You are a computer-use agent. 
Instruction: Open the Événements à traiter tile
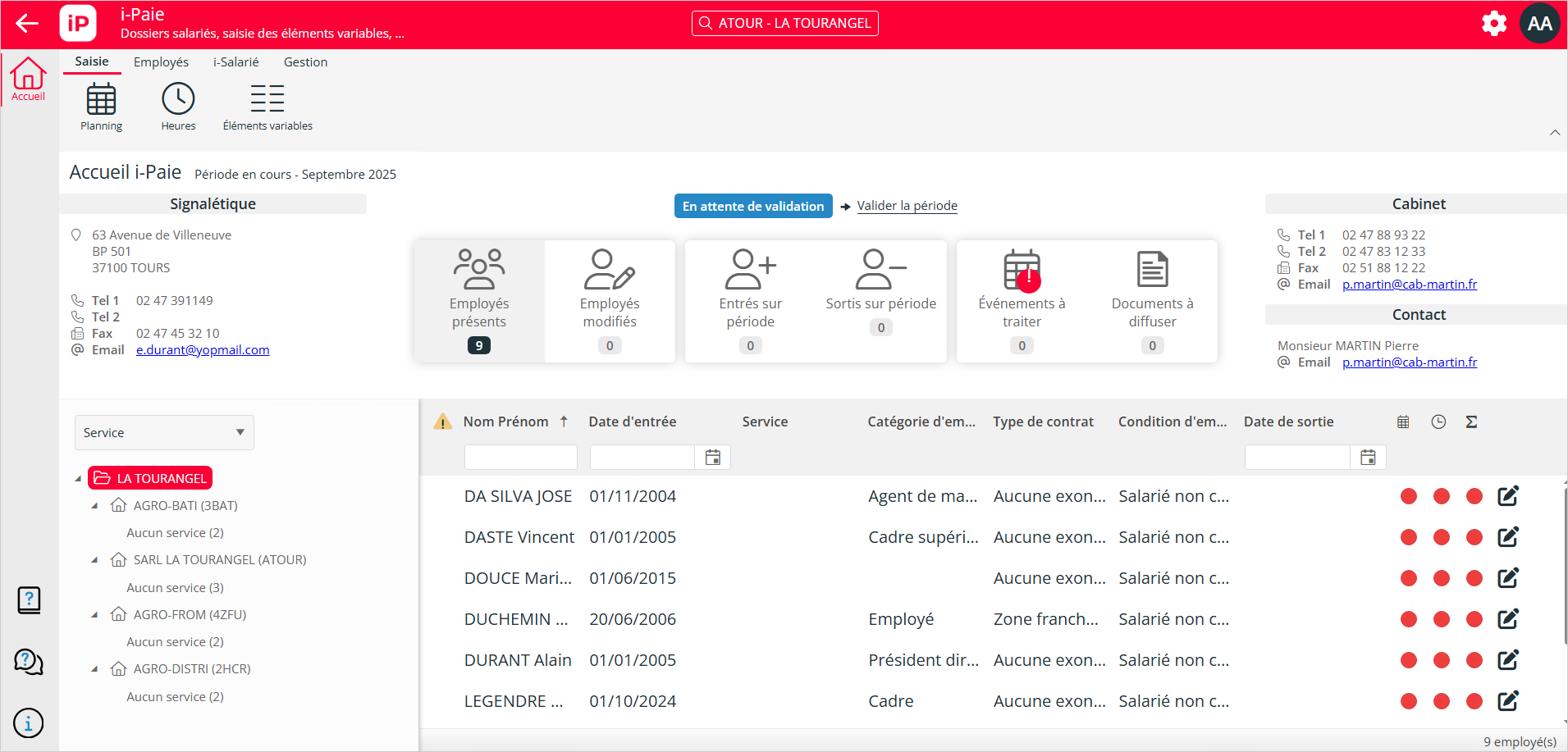click(x=1022, y=301)
